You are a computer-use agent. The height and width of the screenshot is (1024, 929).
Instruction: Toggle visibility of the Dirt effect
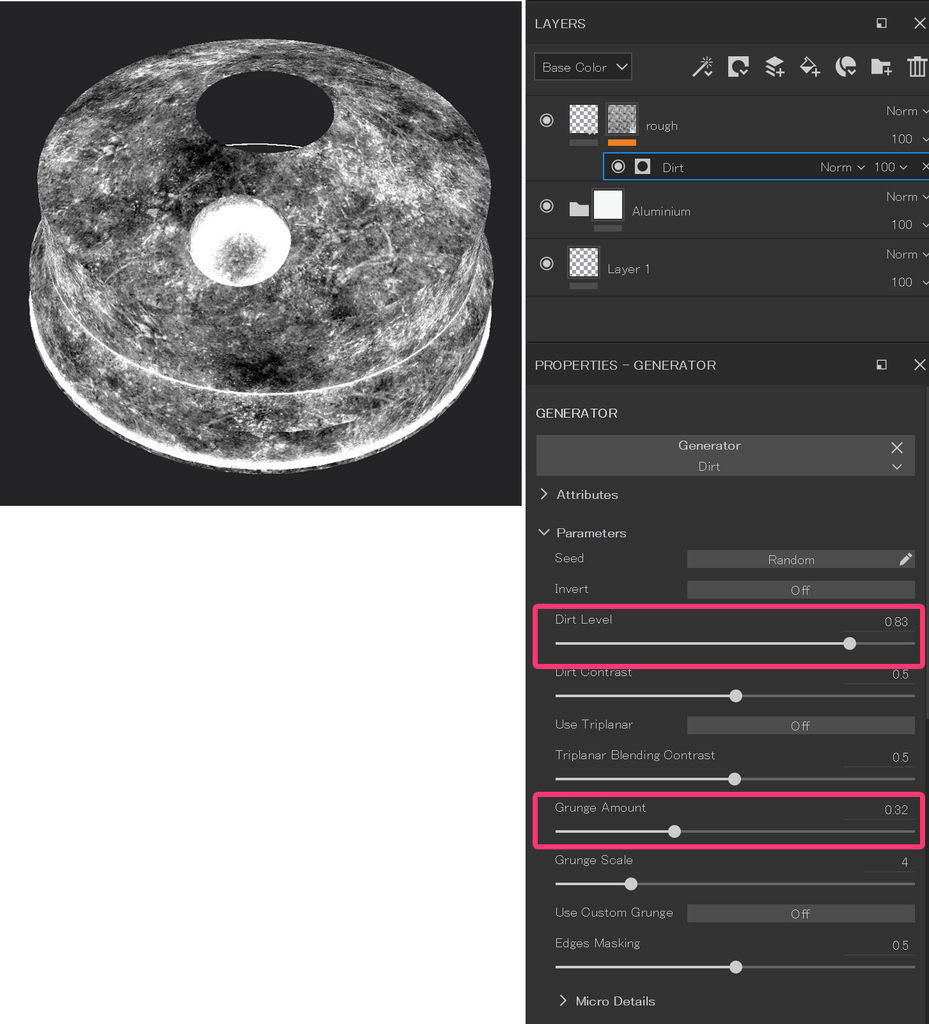coord(618,167)
